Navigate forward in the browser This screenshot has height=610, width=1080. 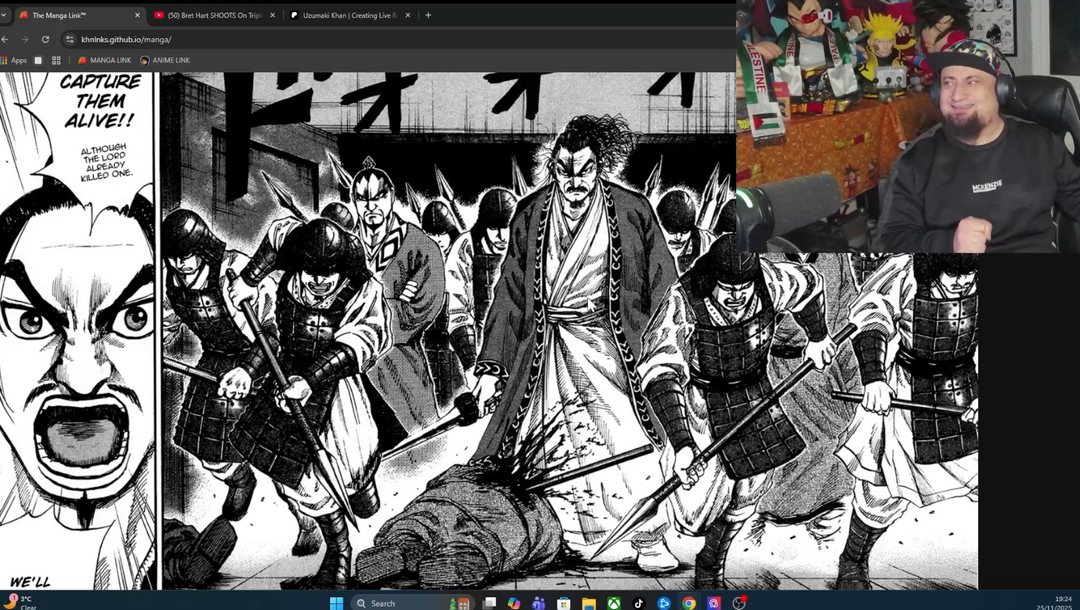coord(25,39)
